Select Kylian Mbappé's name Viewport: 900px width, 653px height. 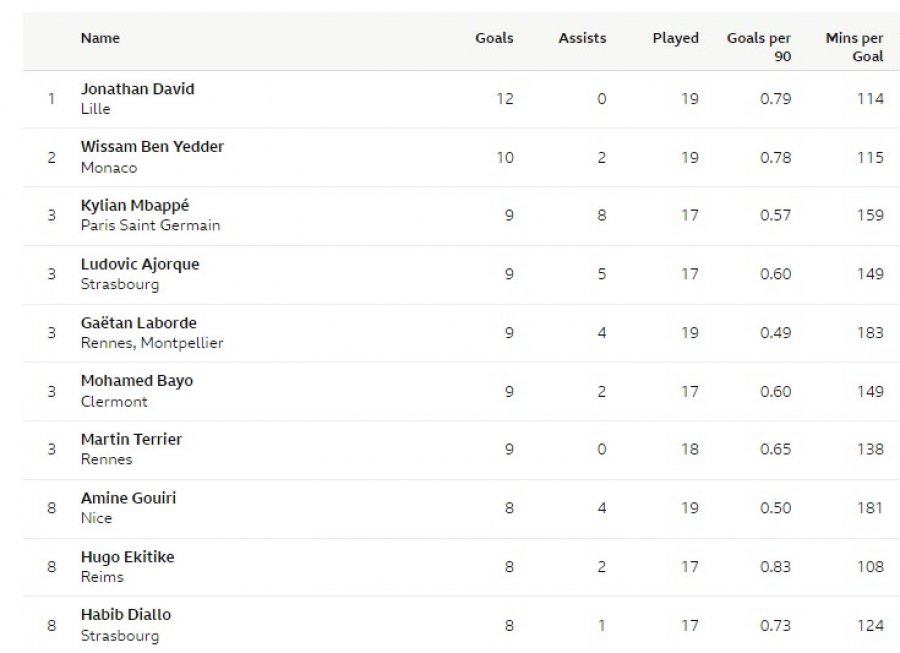pos(135,205)
